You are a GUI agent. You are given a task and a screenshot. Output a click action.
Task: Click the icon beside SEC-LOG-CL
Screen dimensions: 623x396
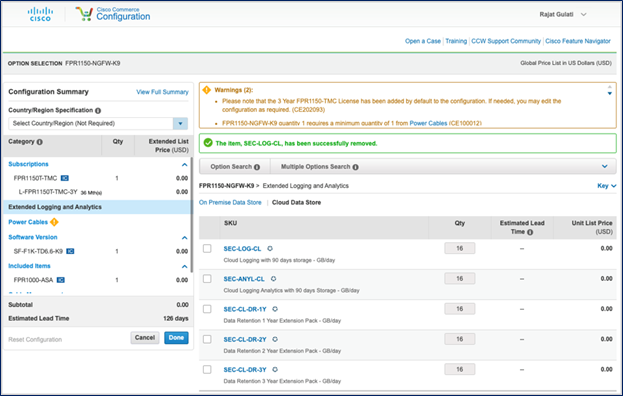(270, 249)
